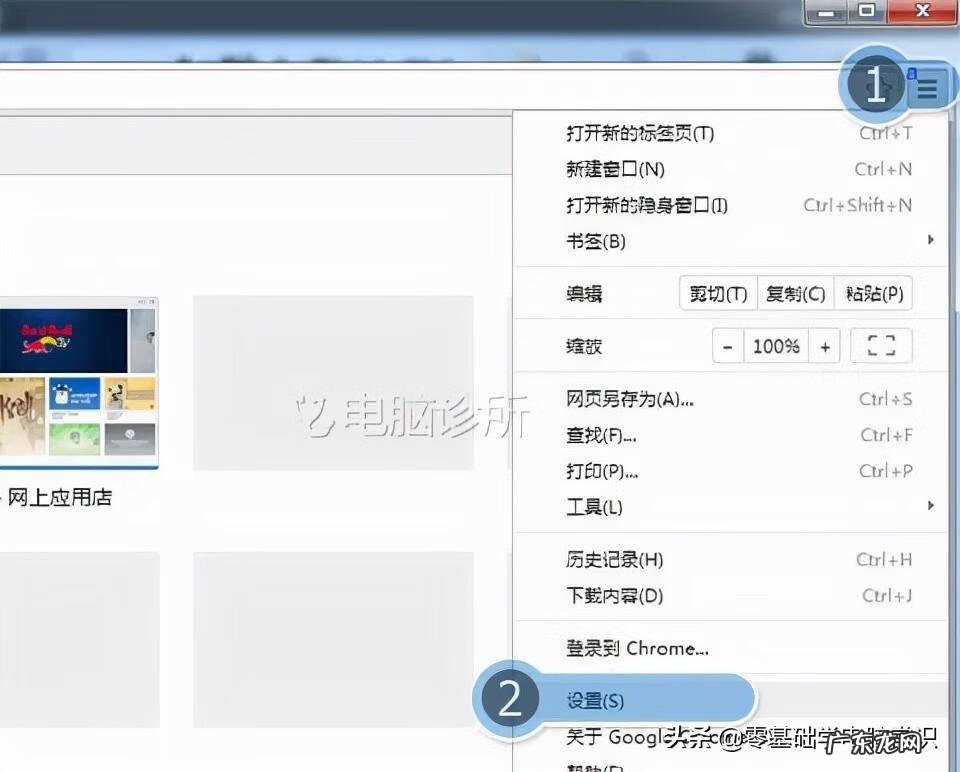Image resolution: width=960 pixels, height=772 pixels.
Task: Click the Chrome hamburger menu icon
Action: click(927, 90)
